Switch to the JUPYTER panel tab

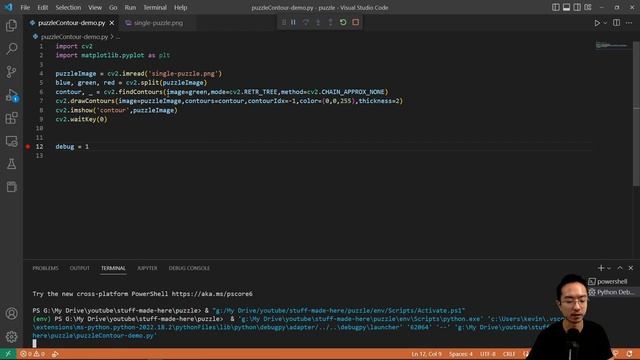[147, 268]
